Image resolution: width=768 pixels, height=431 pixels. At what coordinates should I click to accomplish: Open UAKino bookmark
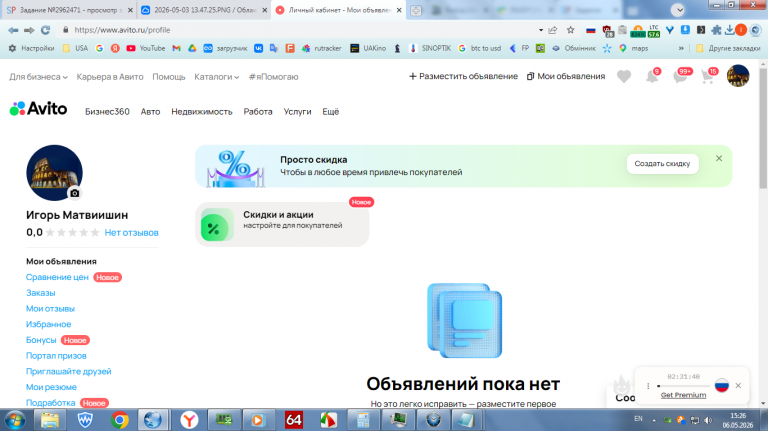tap(368, 48)
